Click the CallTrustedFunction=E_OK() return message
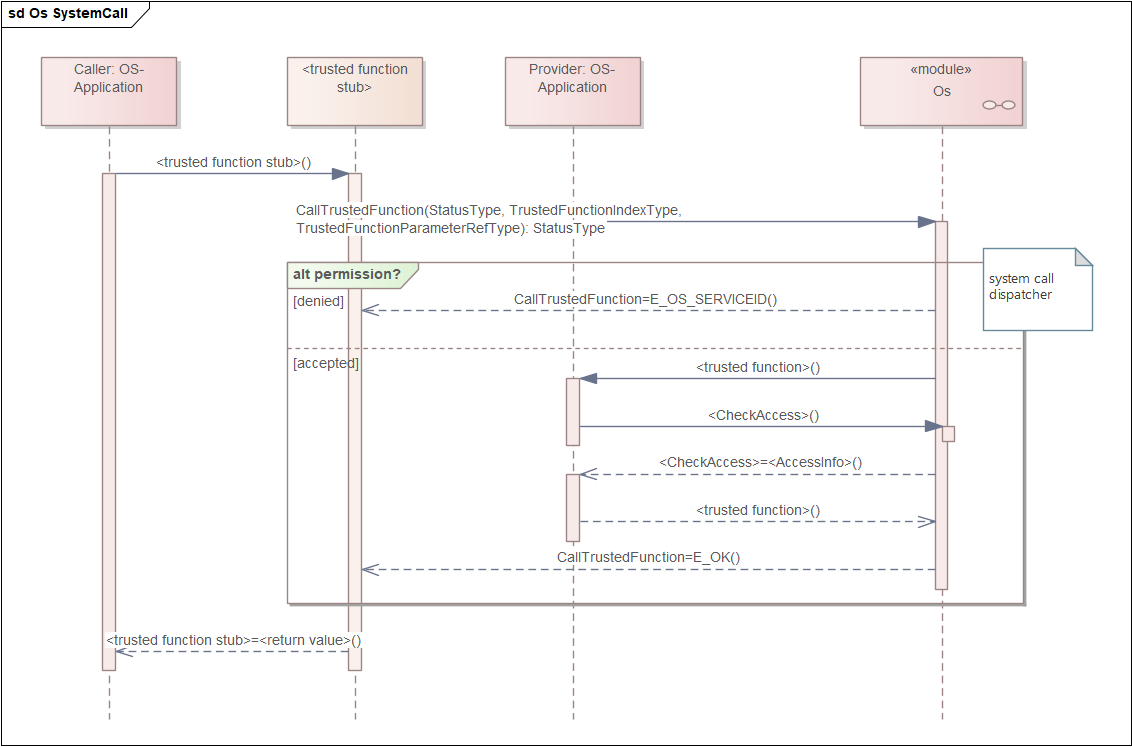1132x747 pixels. pos(648,557)
